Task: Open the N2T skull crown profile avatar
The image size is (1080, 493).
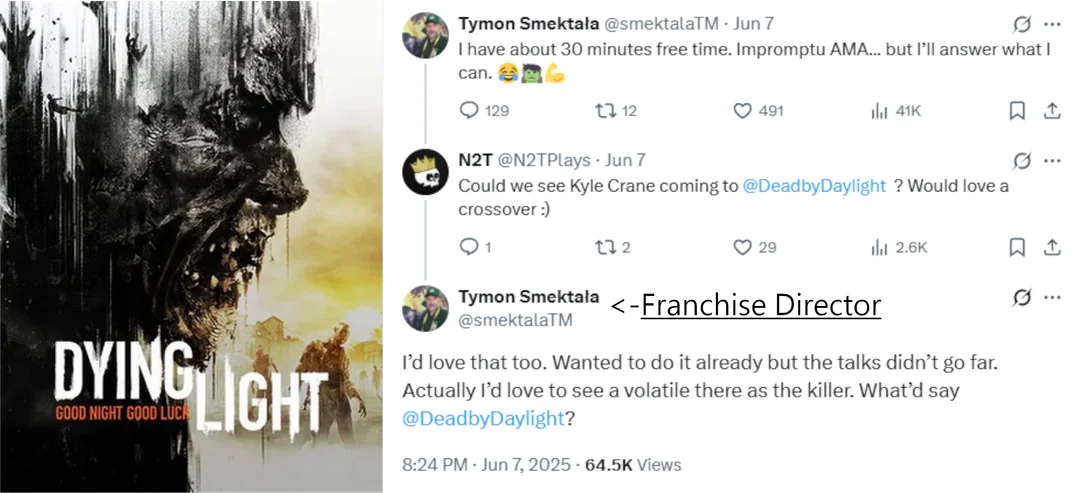Action: 425,172
